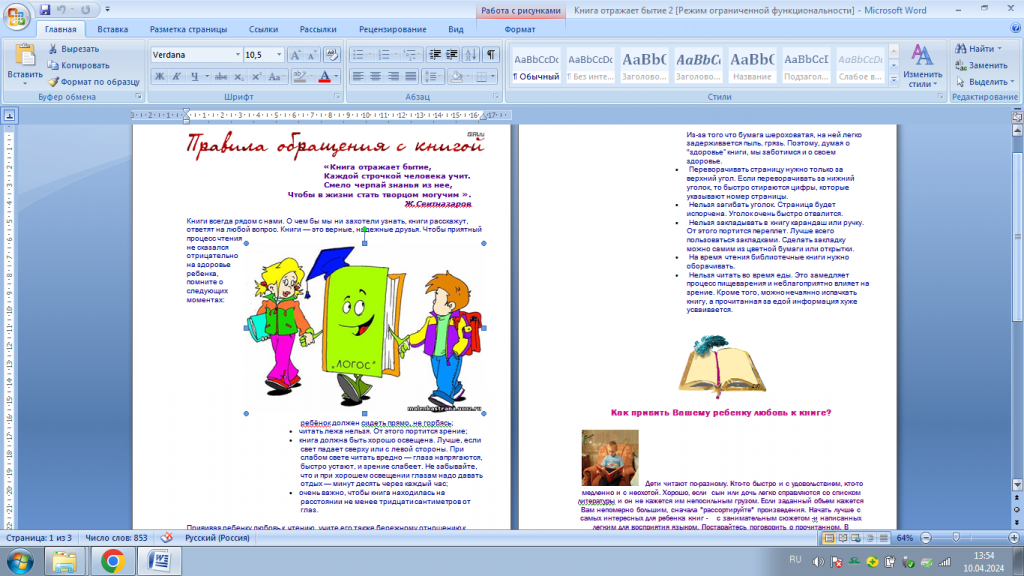Zoom out with the minus button
Image resolution: width=1024 pixels, height=576 pixels.
(x=926, y=538)
